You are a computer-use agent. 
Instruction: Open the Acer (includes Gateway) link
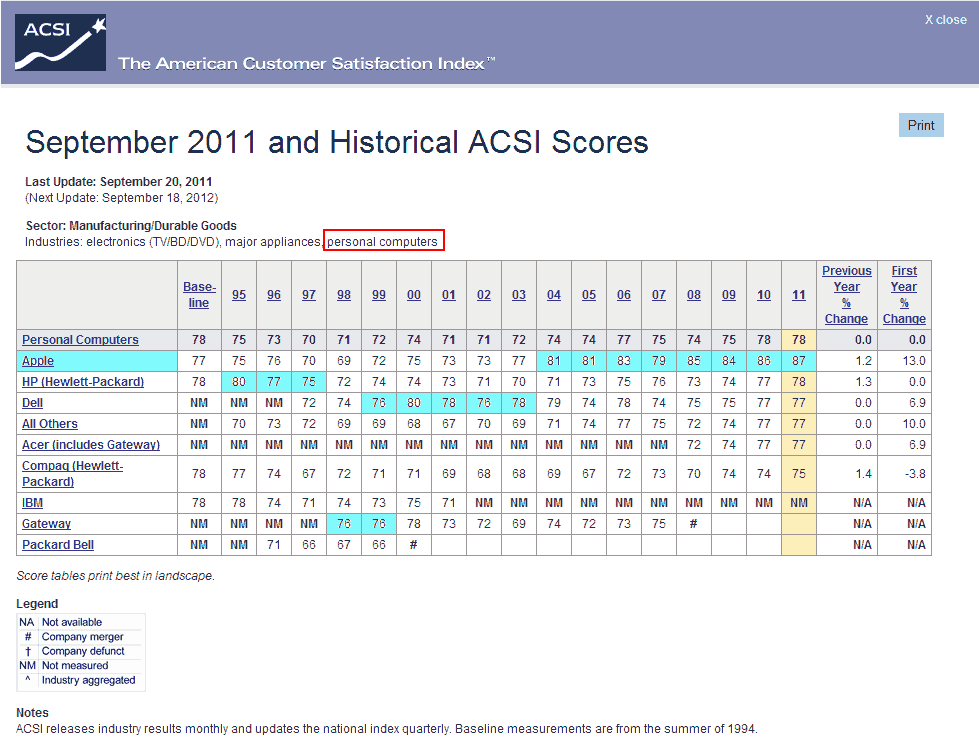pyautogui.click(x=91, y=445)
